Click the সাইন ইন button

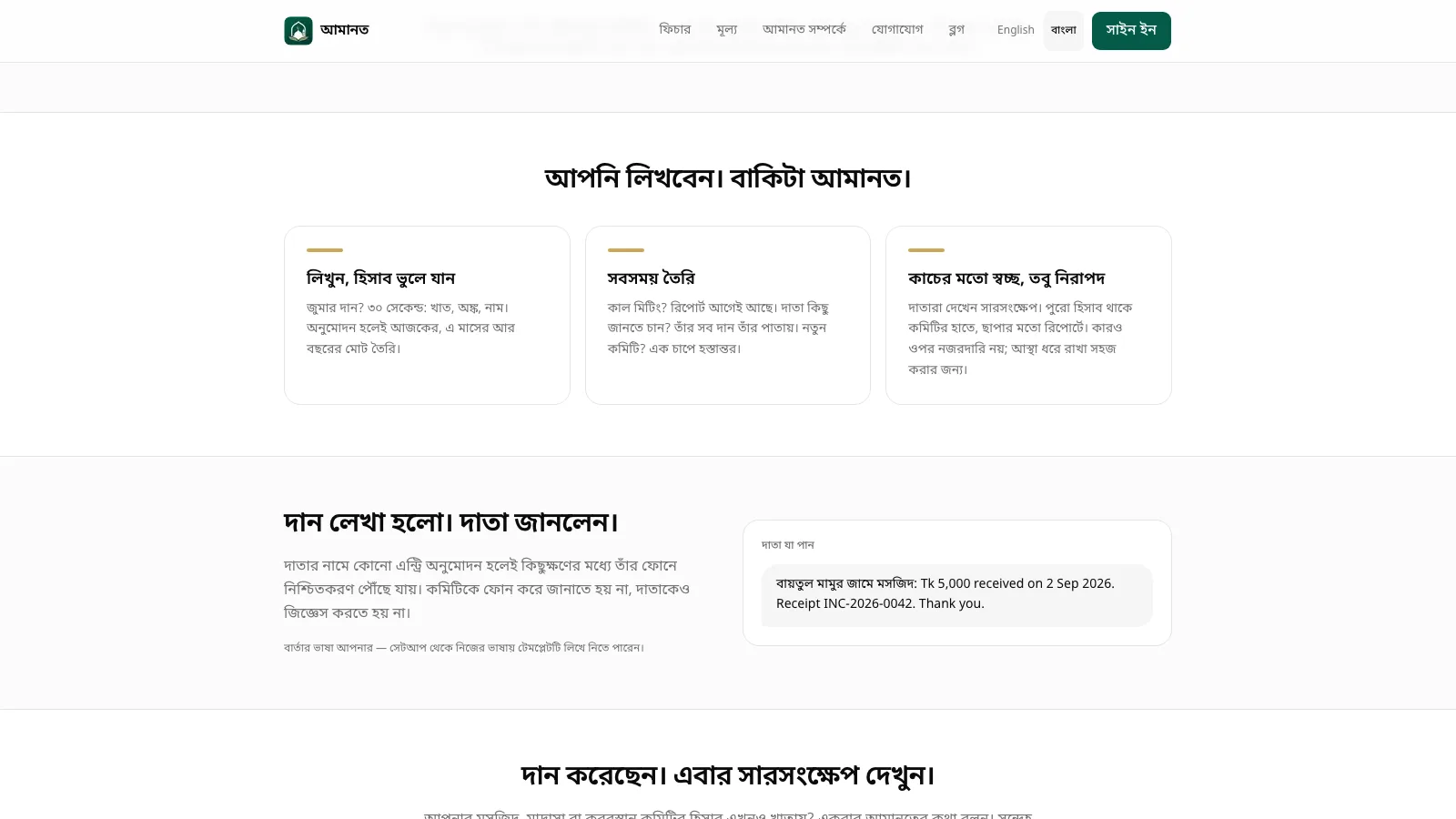tap(1131, 31)
